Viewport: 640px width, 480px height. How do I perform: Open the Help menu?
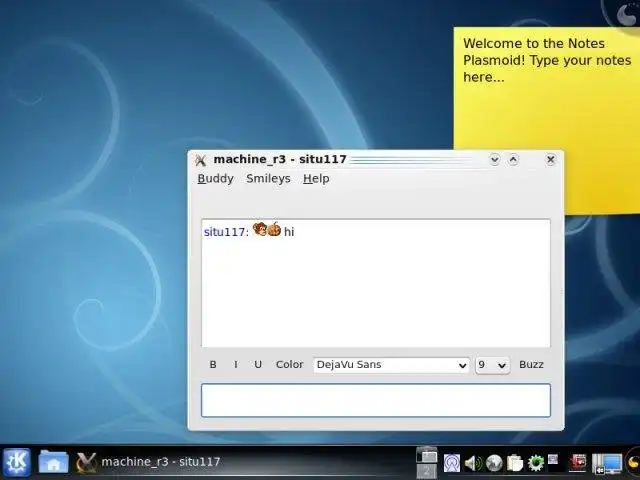pos(316,179)
